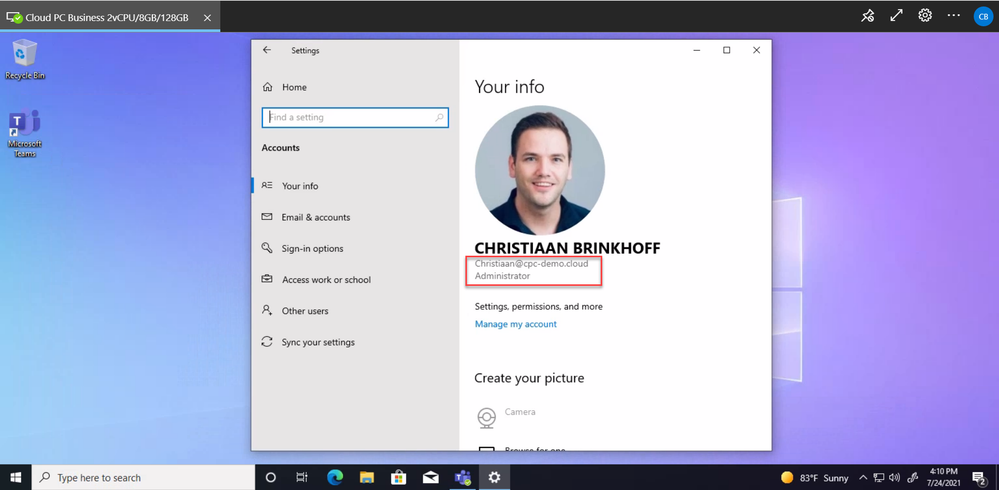Show hidden system tray icons
Image resolution: width=999 pixels, height=490 pixels.
pos(863,478)
